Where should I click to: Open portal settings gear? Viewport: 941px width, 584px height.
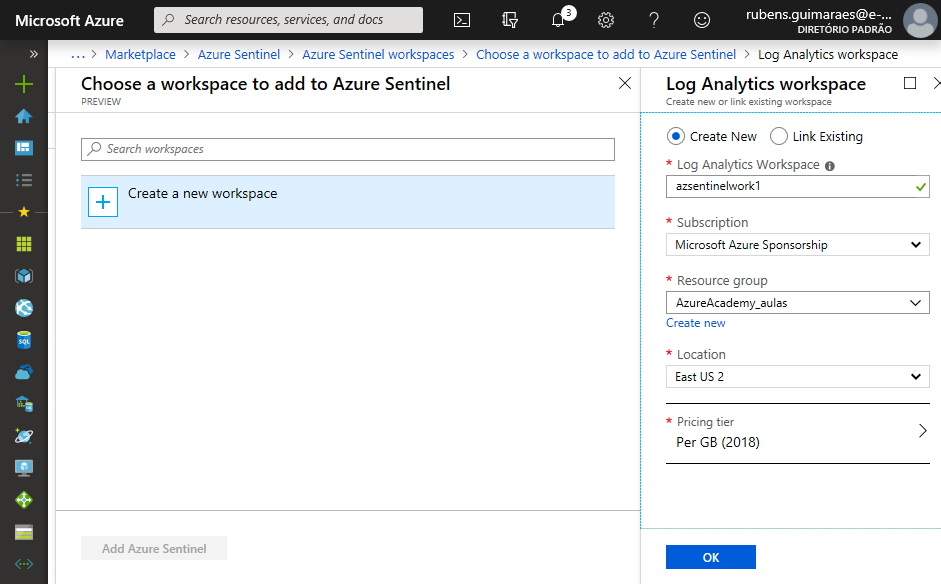606,20
